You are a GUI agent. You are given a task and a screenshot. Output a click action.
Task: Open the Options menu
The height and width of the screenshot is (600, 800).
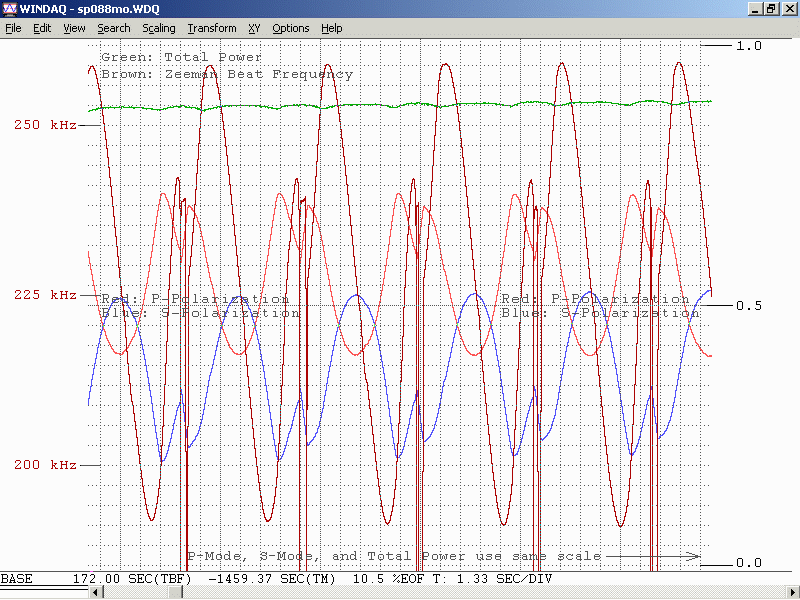tap(291, 28)
